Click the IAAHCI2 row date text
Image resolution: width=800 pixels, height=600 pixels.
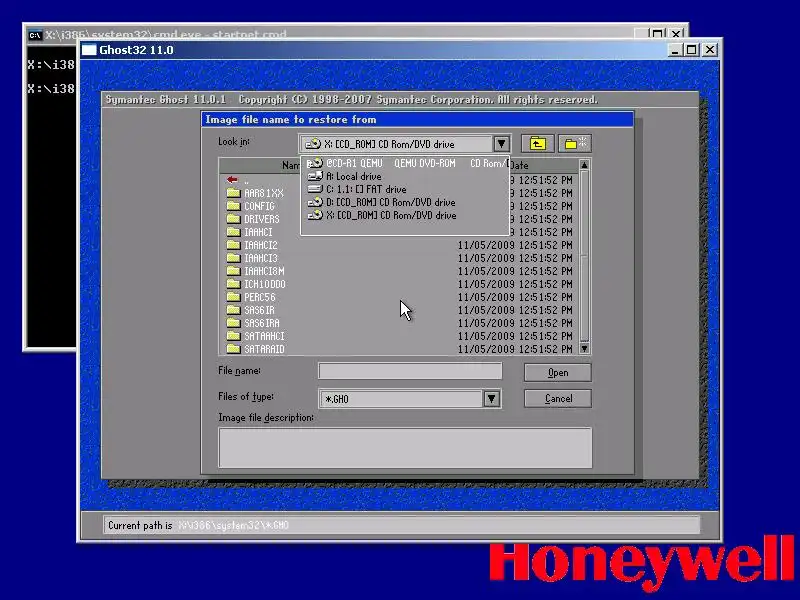click(515, 245)
